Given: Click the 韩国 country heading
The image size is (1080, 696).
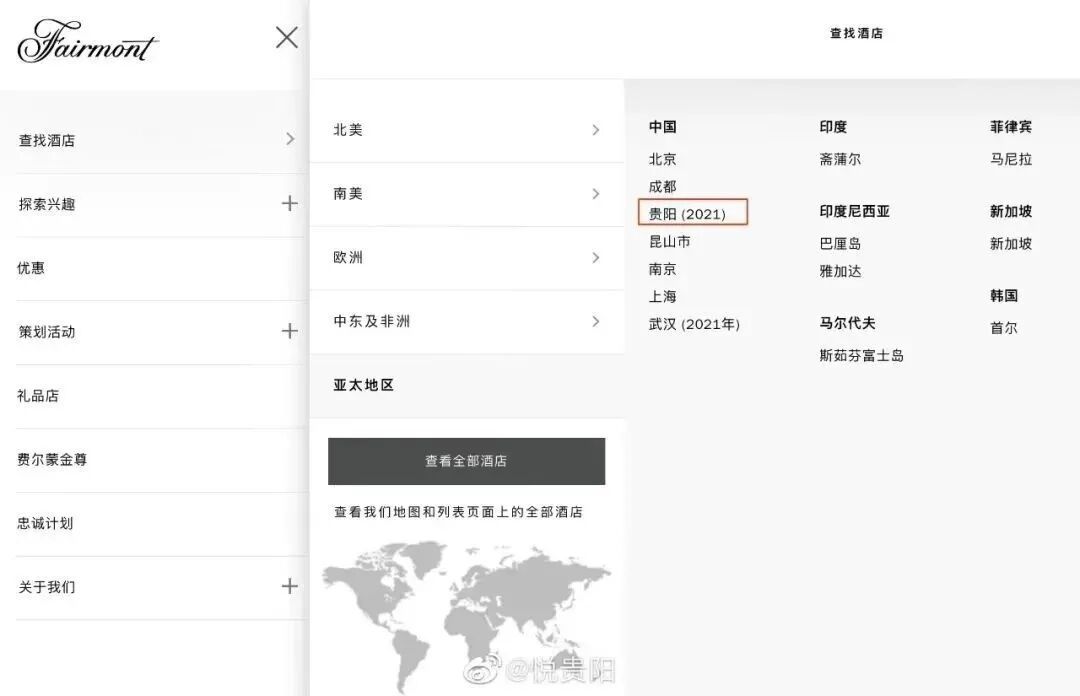Looking at the screenshot, I should click(x=1004, y=296).
